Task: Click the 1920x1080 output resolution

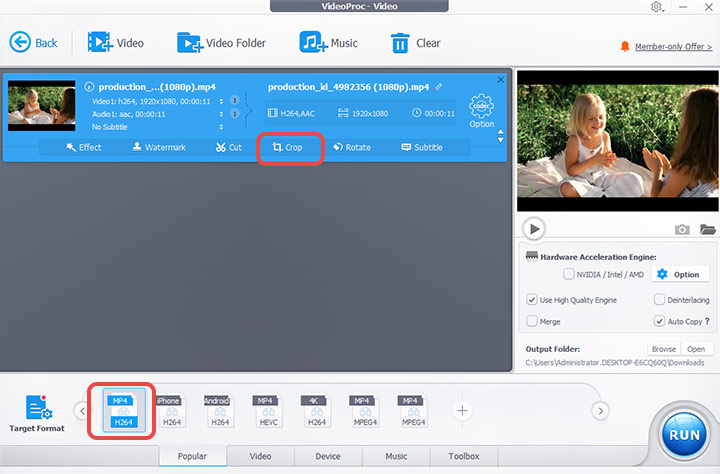Action: coord(364,113)
